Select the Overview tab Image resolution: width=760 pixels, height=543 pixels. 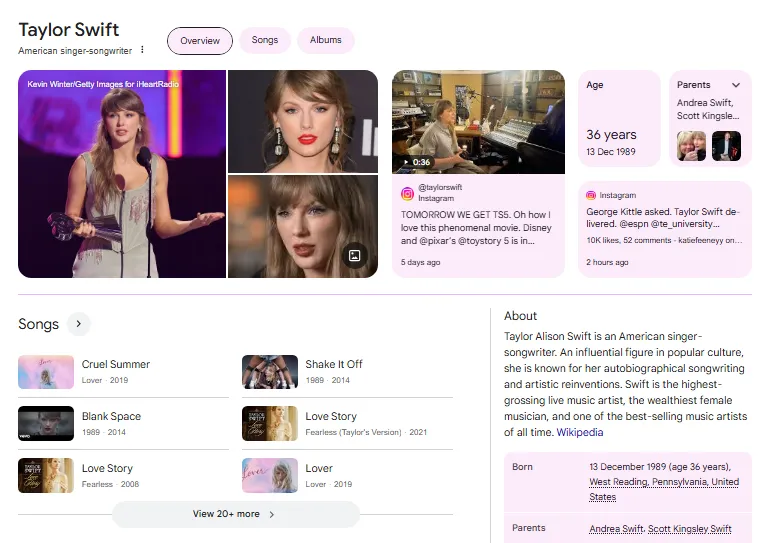tap(200, 41)
